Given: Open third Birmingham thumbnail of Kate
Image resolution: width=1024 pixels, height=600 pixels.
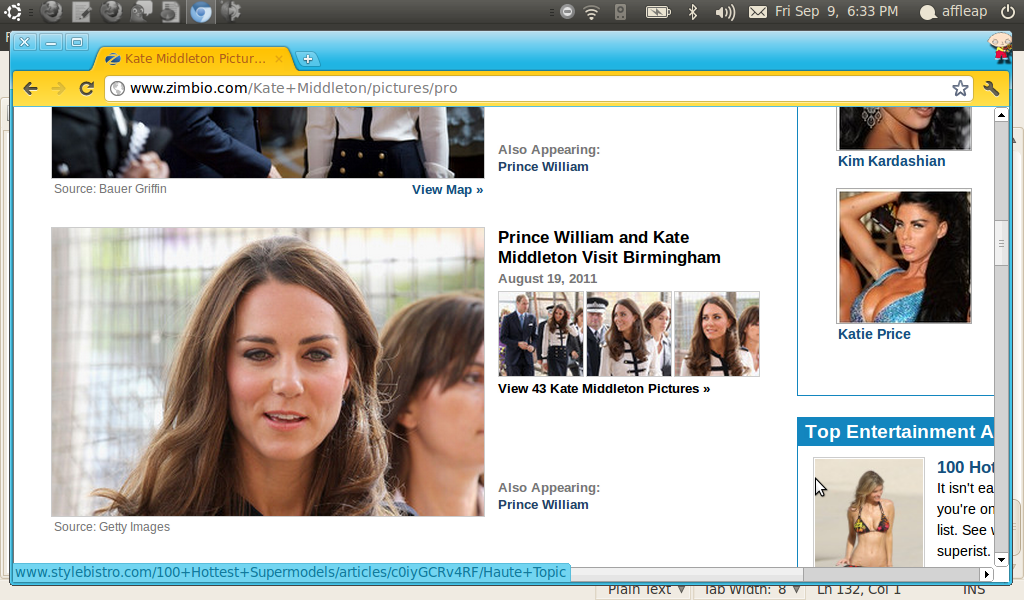Looking at the screenshot, I should pos(716,334).
